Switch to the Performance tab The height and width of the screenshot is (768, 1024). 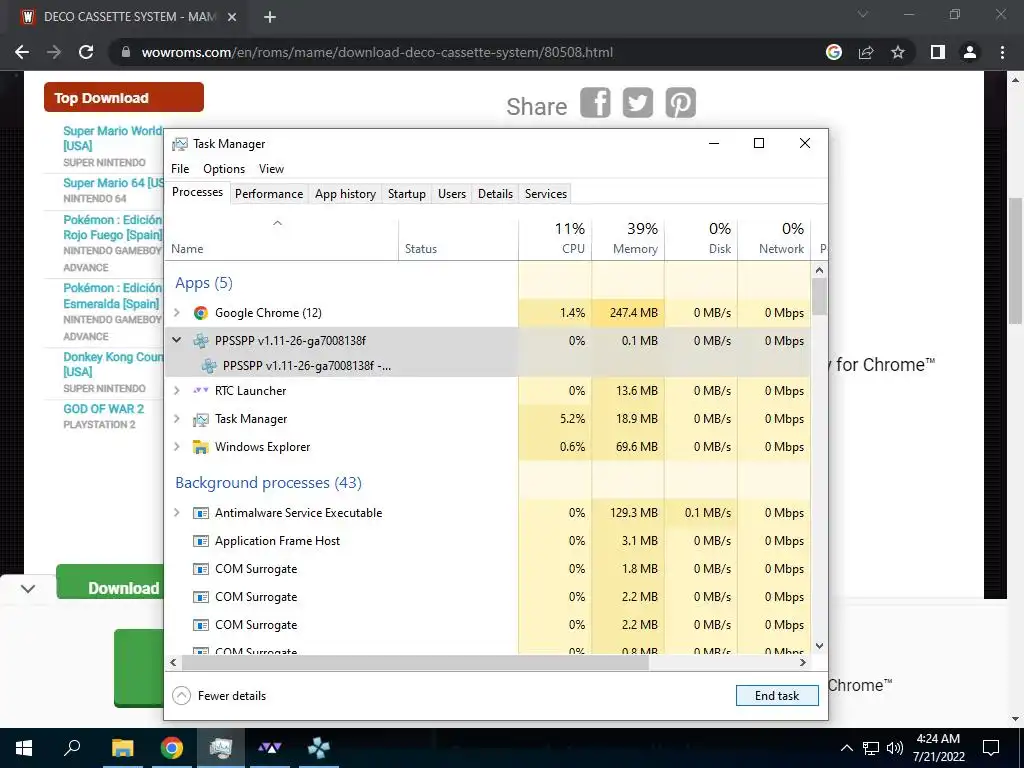[269, 193]
